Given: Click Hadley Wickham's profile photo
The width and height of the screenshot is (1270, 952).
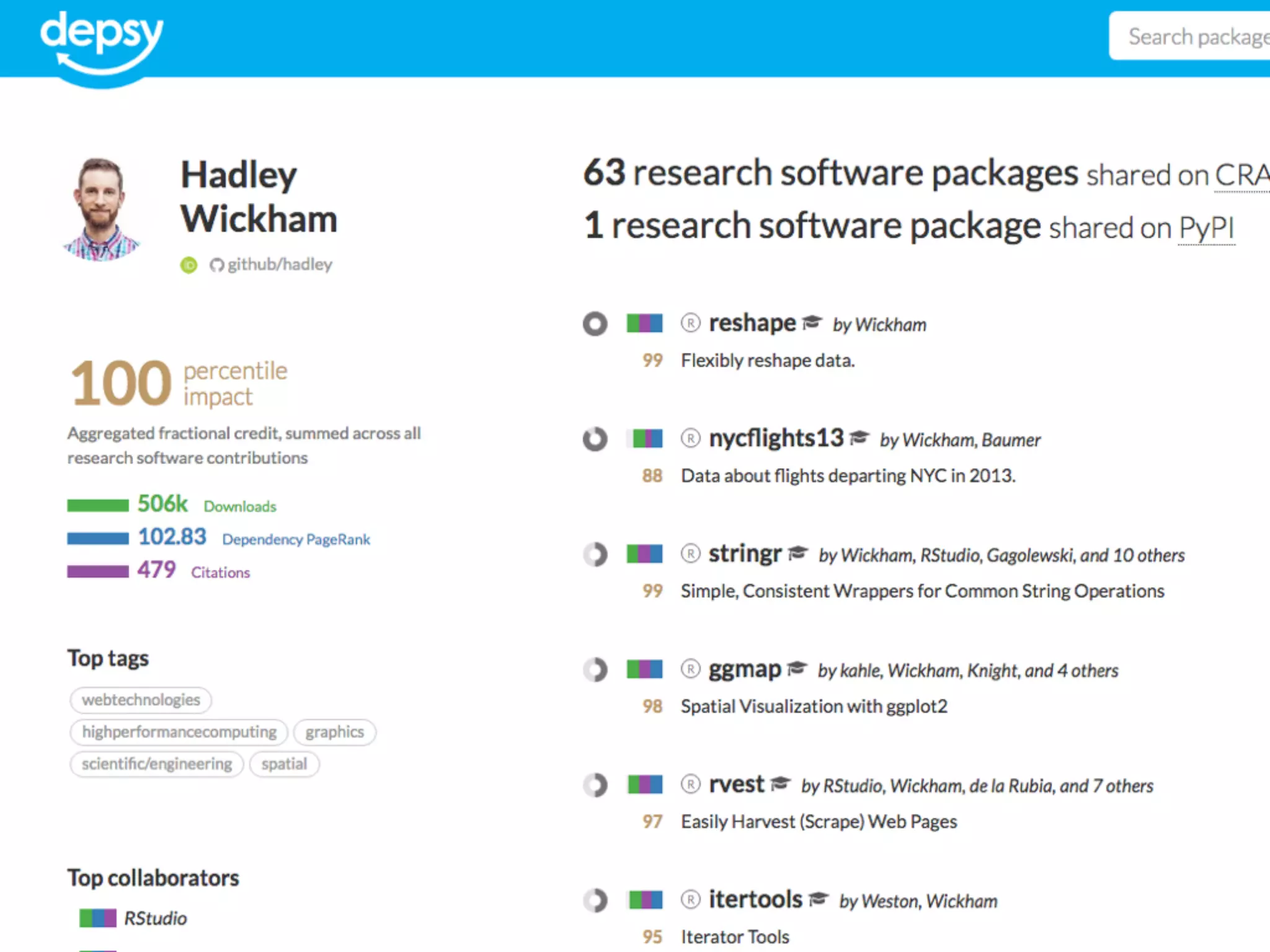Looking at the screenshot, I should tap(101, 209).
